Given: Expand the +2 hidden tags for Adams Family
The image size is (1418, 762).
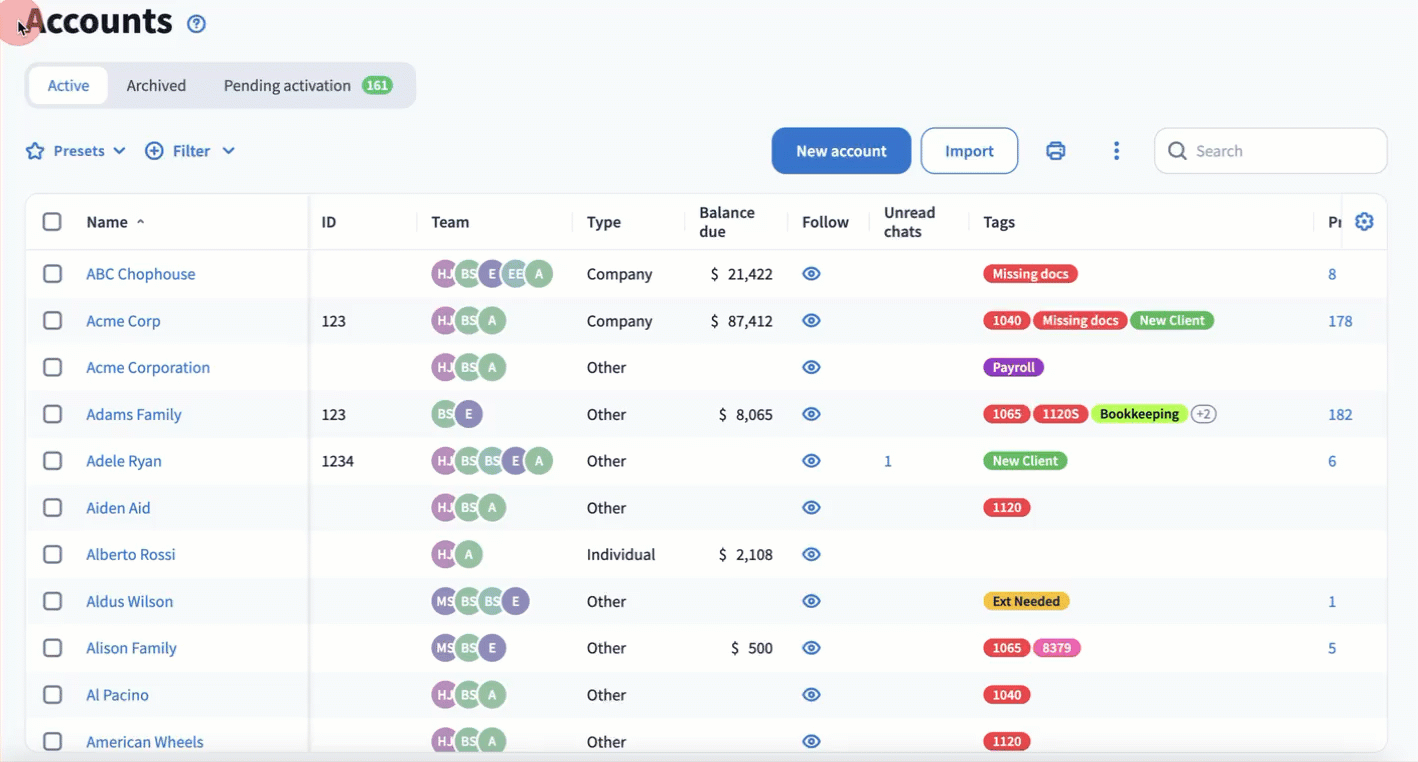Looking at the screenshot, I should click(x=1203, y=414).
